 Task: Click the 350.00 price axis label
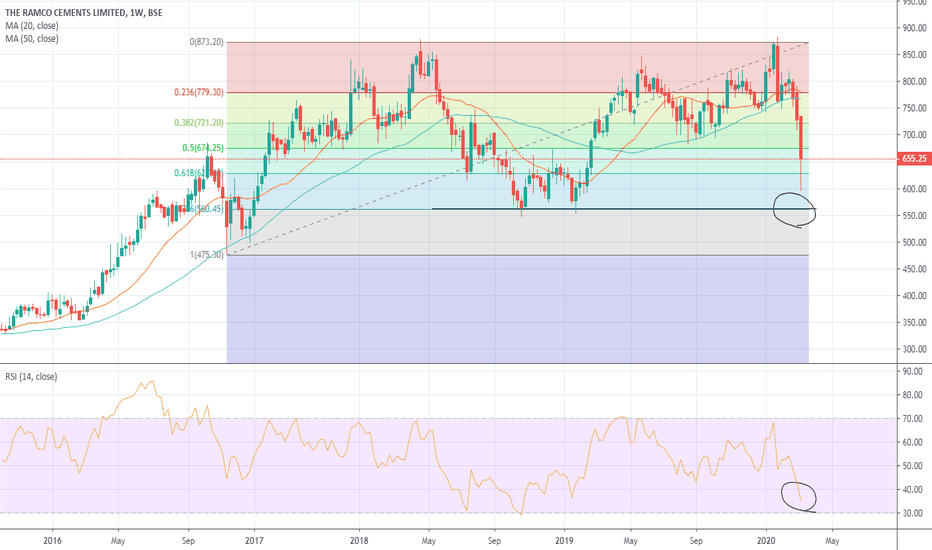point(914,323)
